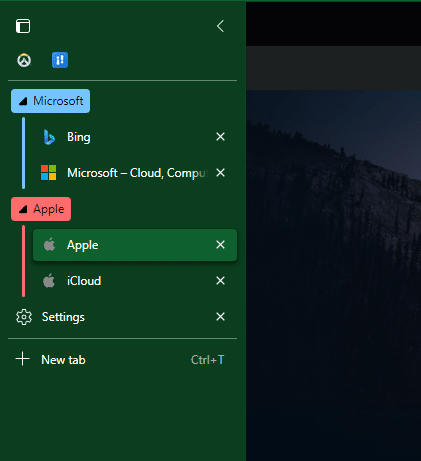Click the plus icon for new tab

pyautogui.click(x=22, y=359)
